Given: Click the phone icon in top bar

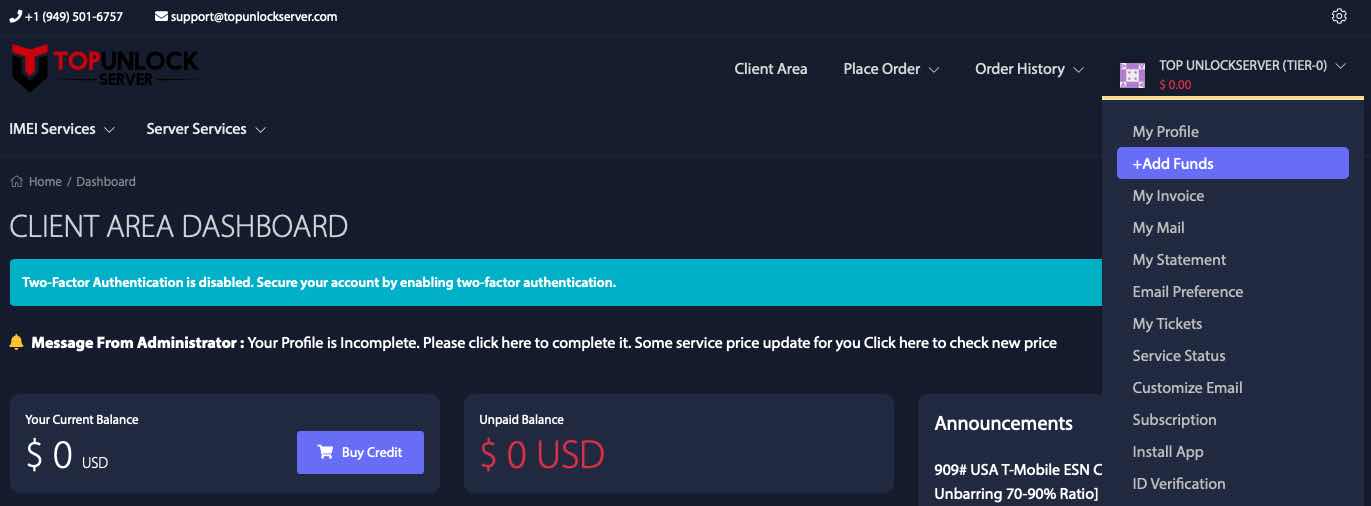Looking at the screenshot, I should (x=15, y=17).
